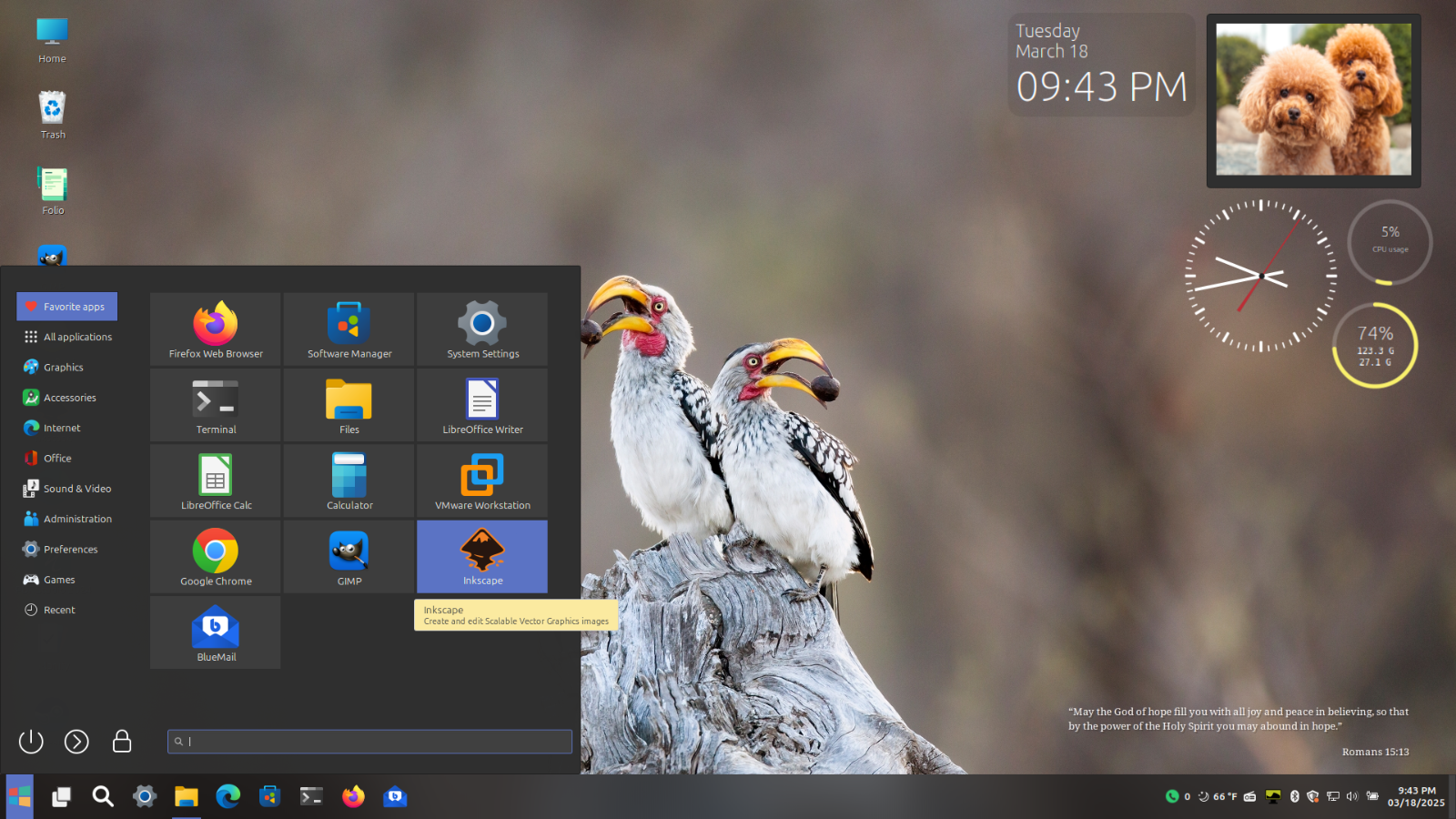Launch Inkscape from favorite apps

point(482,556)
